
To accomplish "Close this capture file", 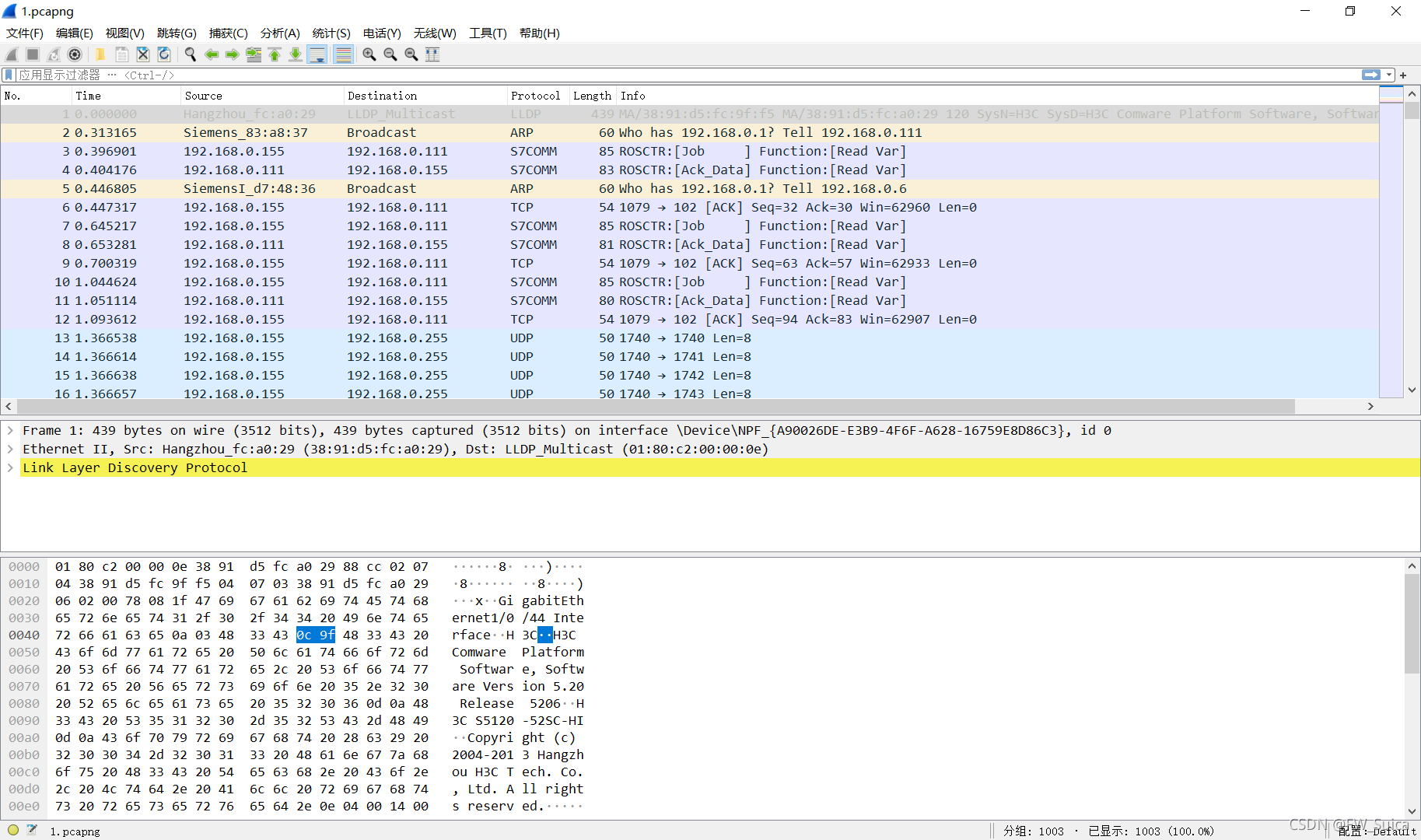I will point(143,54).
